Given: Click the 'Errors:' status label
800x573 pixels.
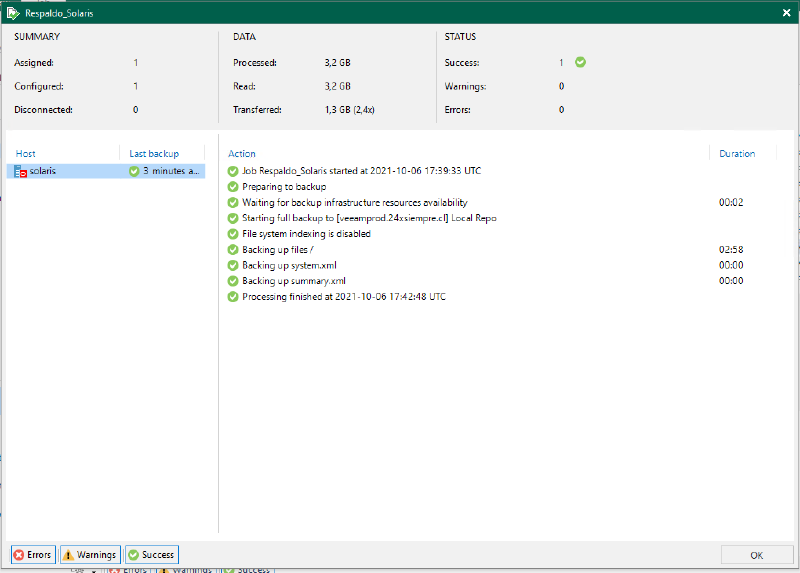Looking at the screenshot, I should (x=457, y=110).
